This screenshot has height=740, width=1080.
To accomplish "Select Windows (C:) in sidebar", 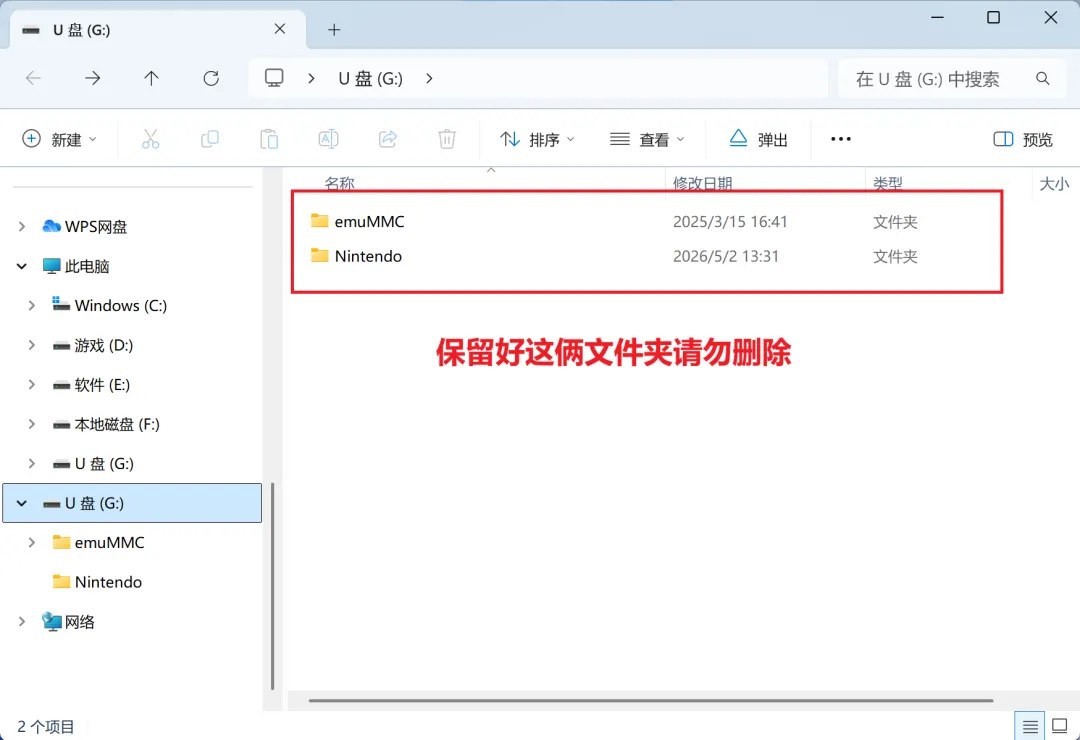I will 110,305.
